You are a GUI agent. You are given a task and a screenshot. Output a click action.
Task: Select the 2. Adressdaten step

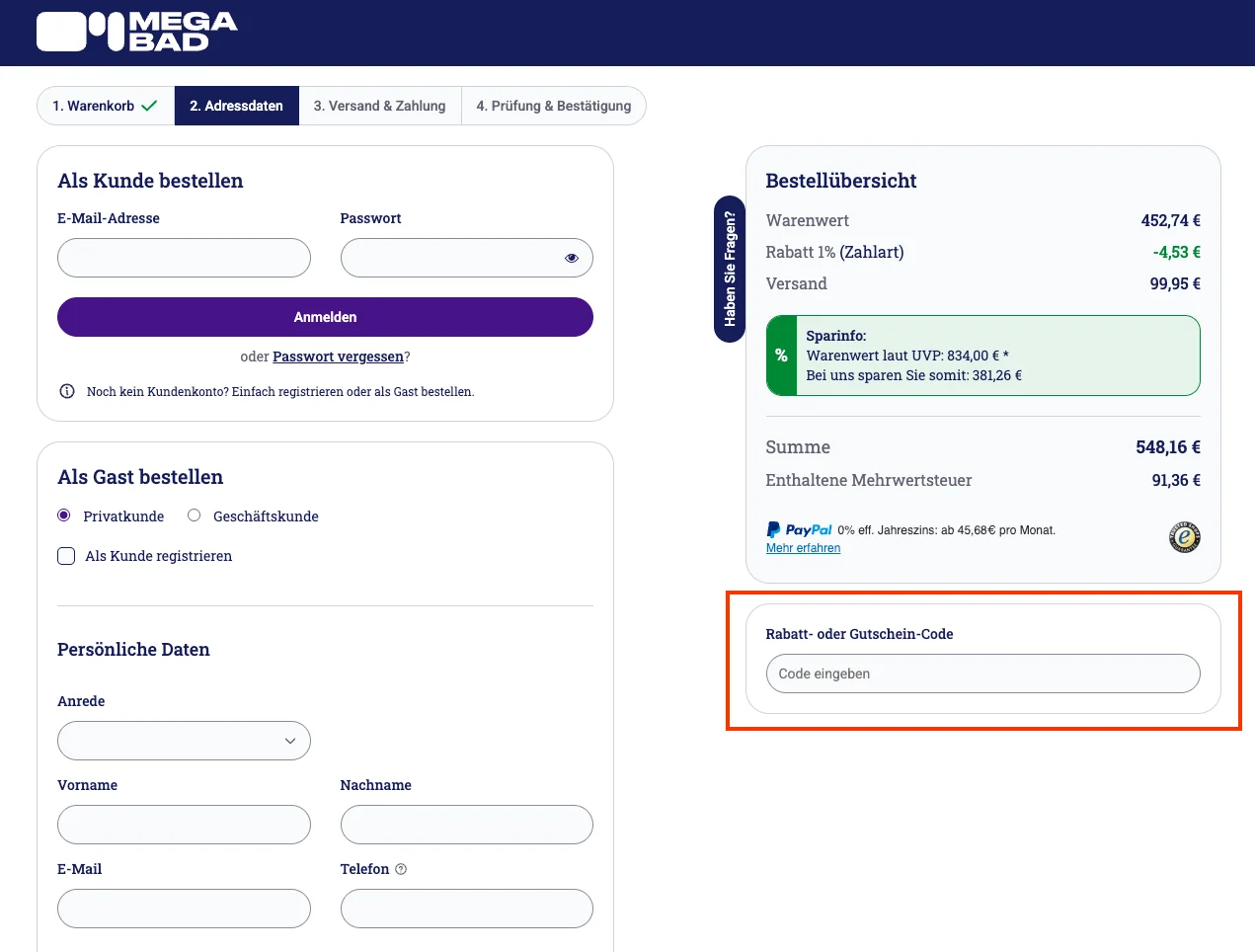click(x=237, y=106)
